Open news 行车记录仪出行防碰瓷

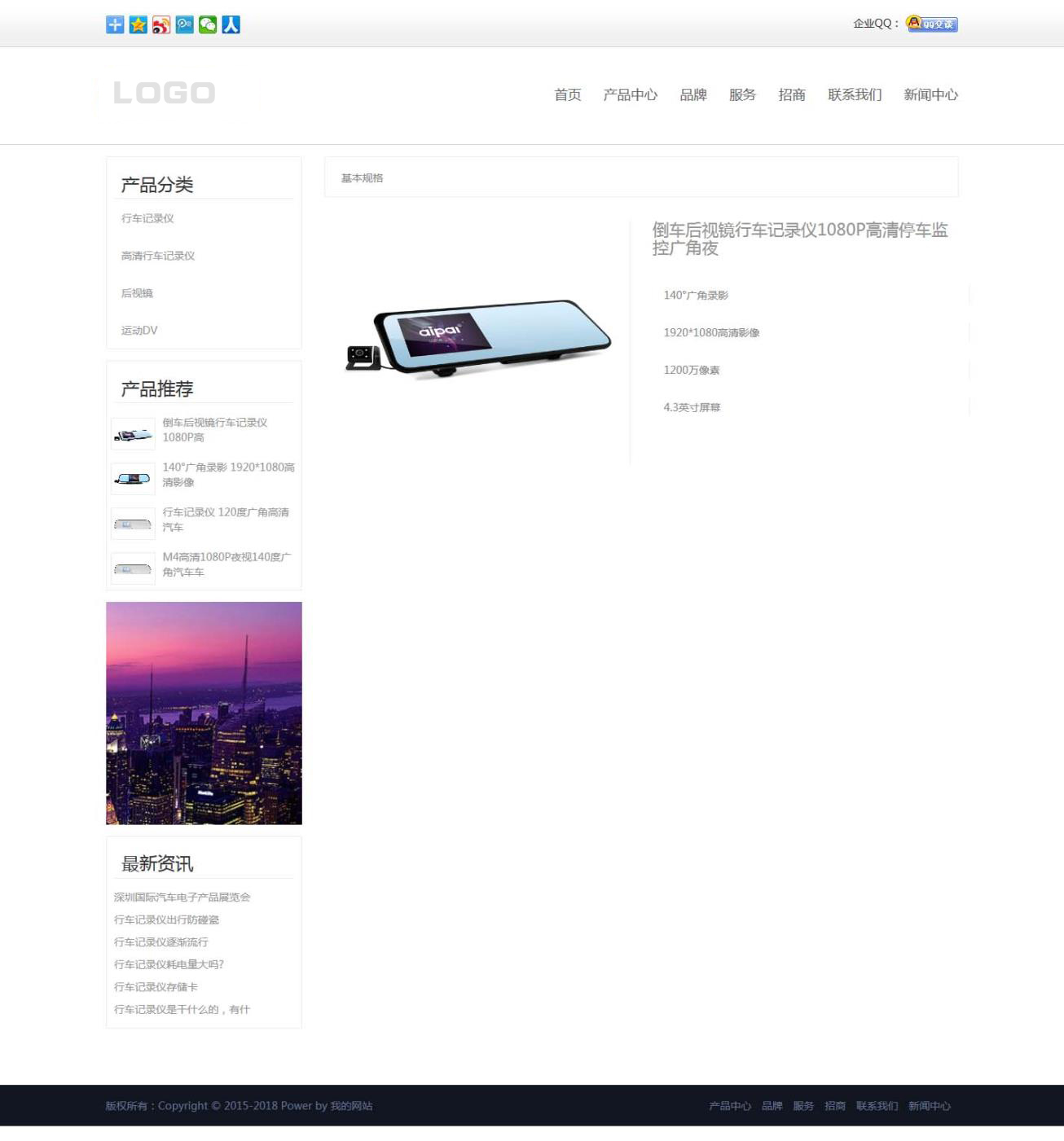point(166,920)
